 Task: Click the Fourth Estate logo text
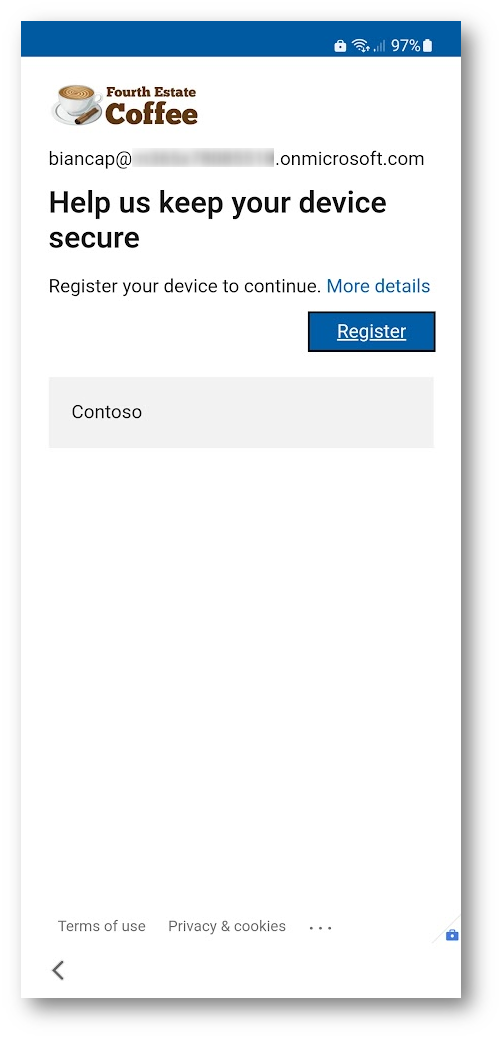click(151, 92)
